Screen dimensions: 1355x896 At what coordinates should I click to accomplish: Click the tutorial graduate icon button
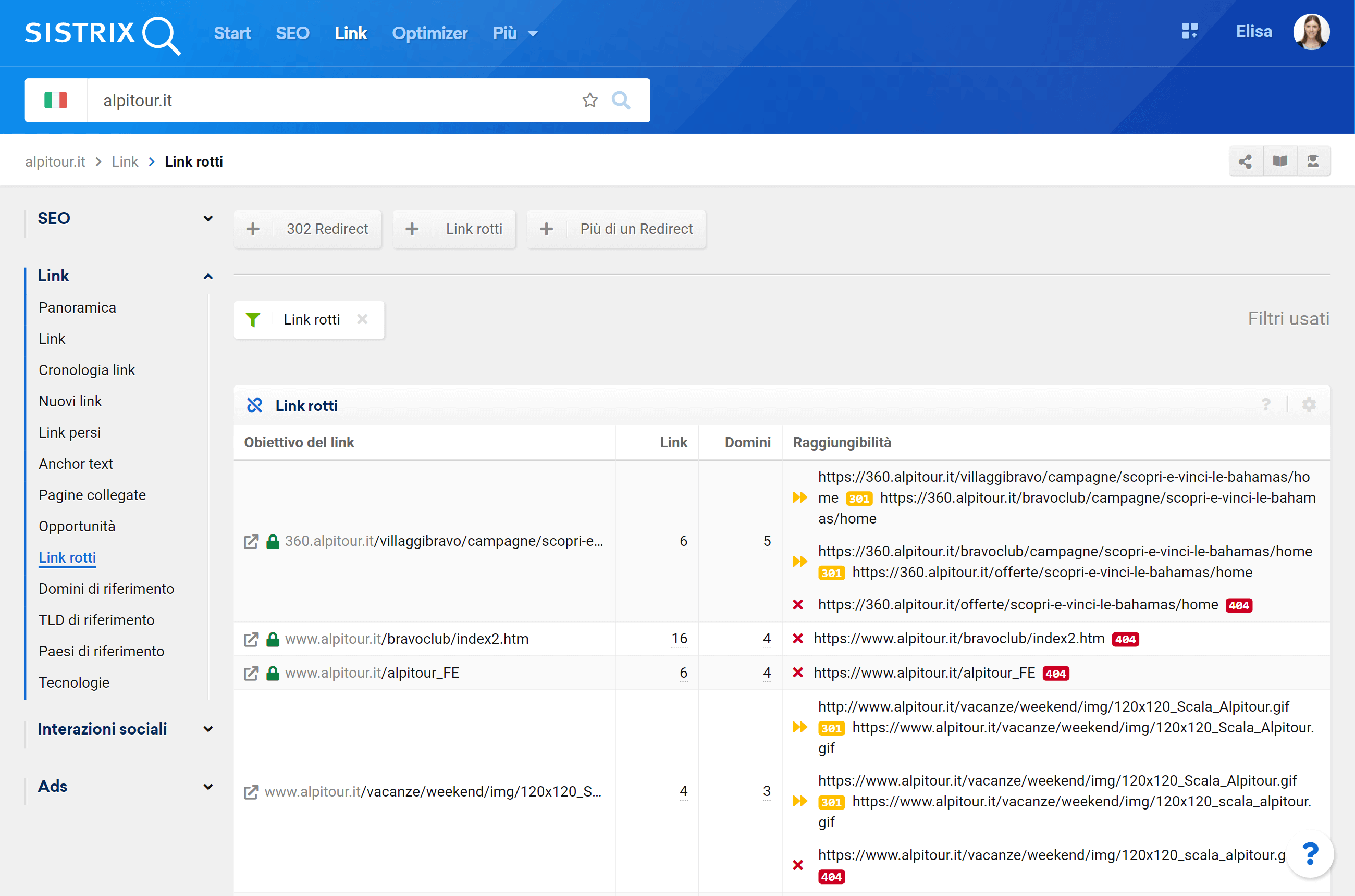pos(1313,161)
